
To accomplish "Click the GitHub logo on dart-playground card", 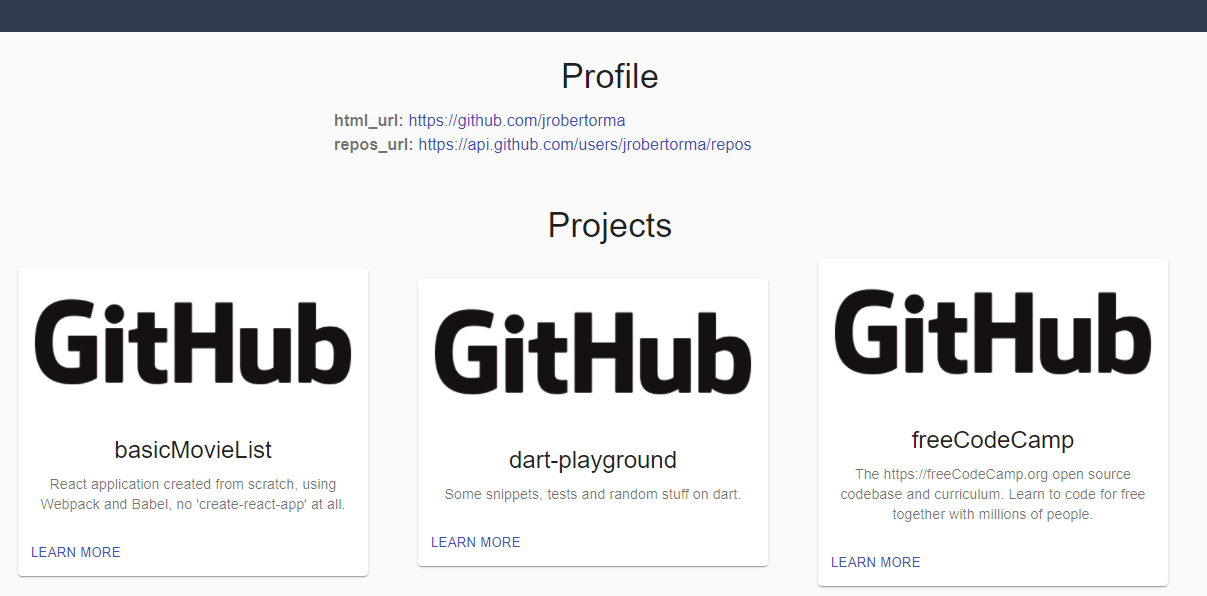I will click(593, 352).
